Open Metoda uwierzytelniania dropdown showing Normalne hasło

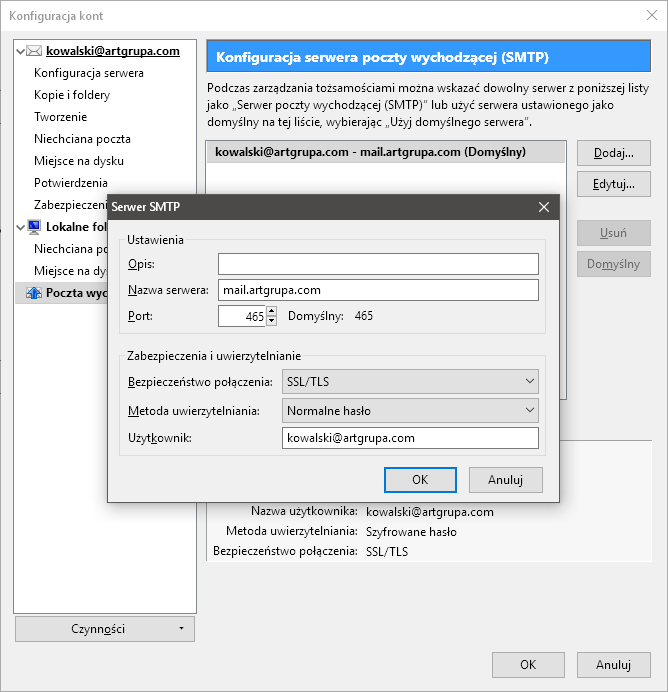pos(410,411)
